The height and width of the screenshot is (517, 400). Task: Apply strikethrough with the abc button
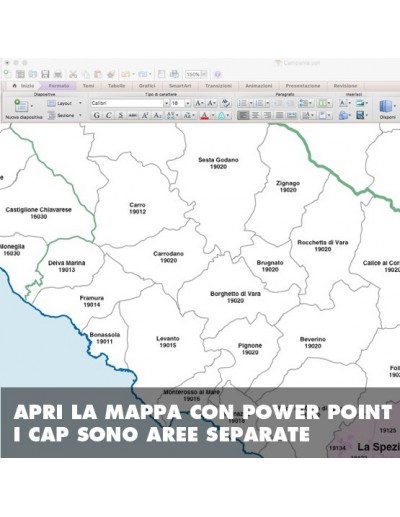point(133,115)
